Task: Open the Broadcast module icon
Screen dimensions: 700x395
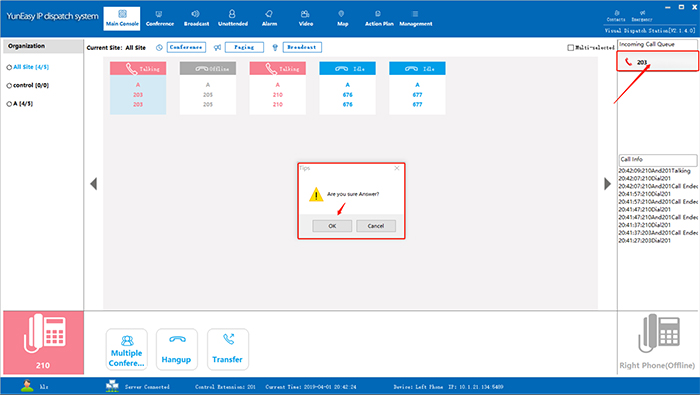Action: pos(196,14)
